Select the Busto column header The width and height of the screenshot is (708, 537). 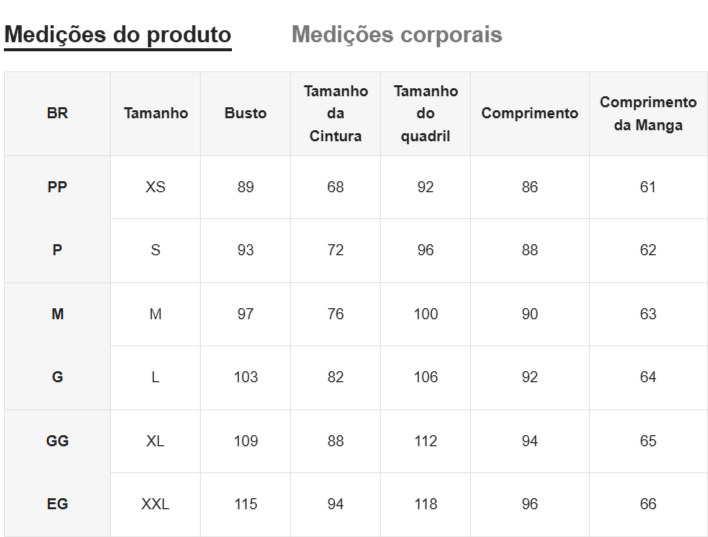pyautogui.click(x=245, y=113)
